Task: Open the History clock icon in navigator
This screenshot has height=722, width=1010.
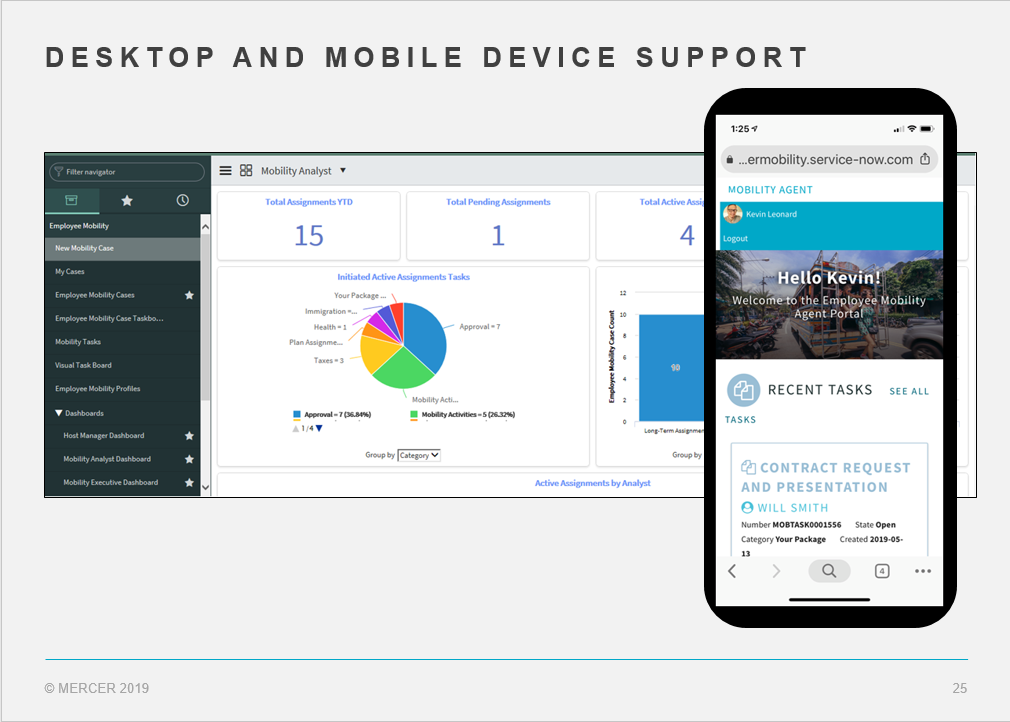Action: [x=184, y=200]
